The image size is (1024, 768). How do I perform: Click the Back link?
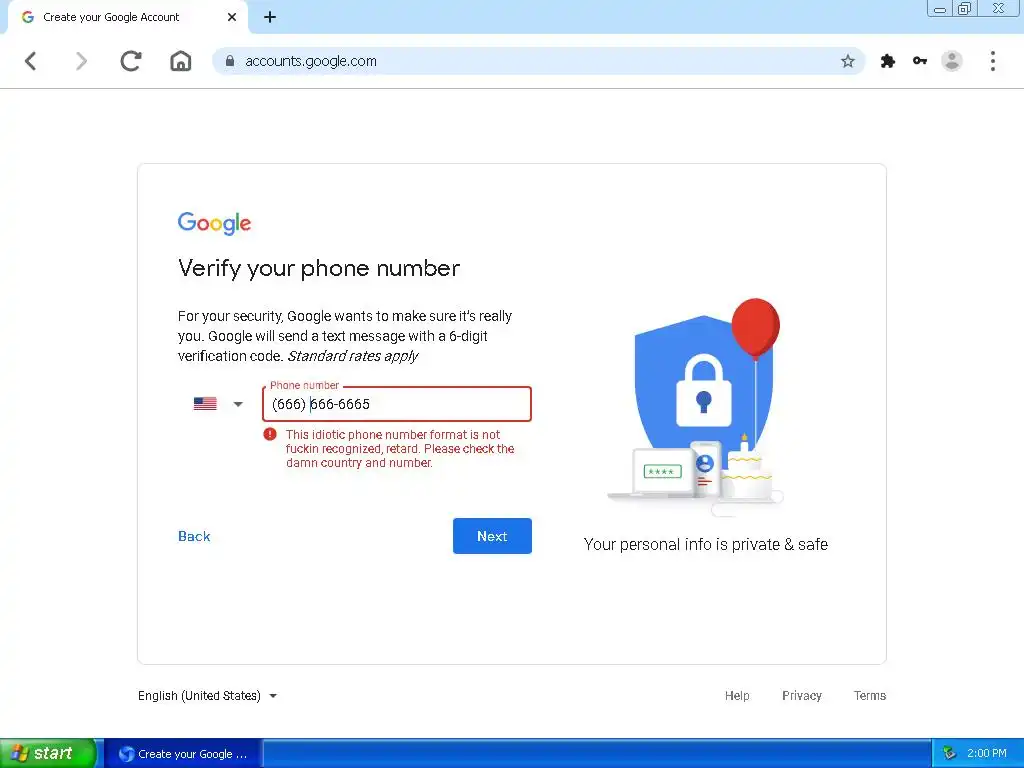pos(194,536)
